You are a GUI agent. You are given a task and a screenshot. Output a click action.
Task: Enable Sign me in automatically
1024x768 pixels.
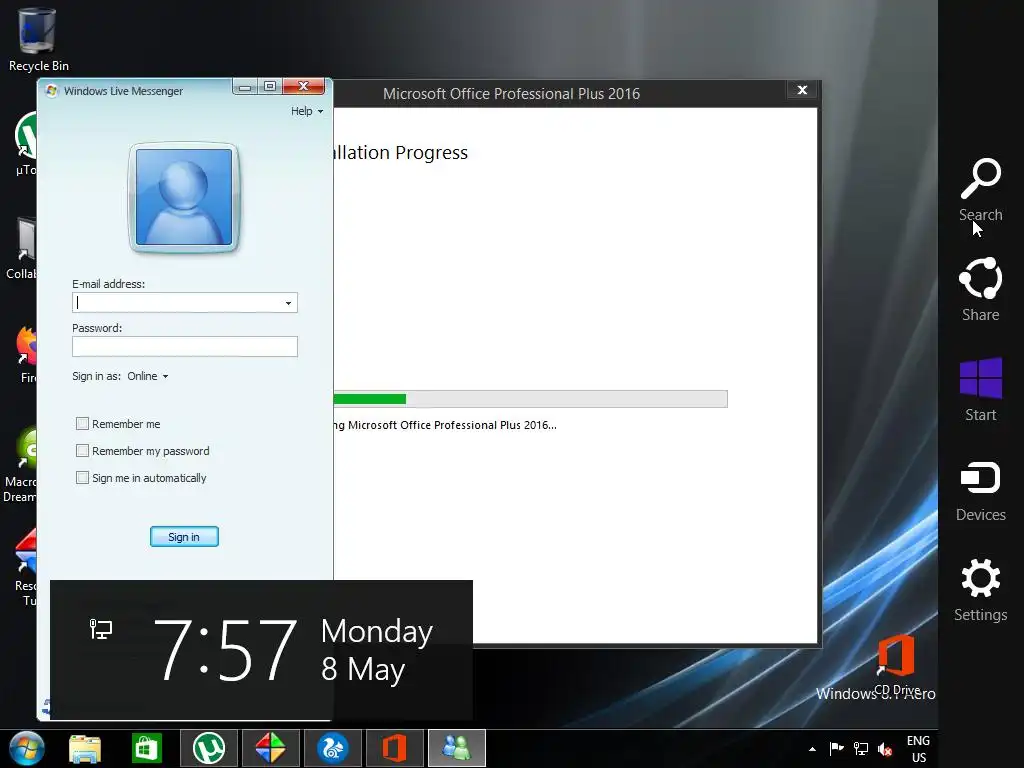tap(82, 478)
